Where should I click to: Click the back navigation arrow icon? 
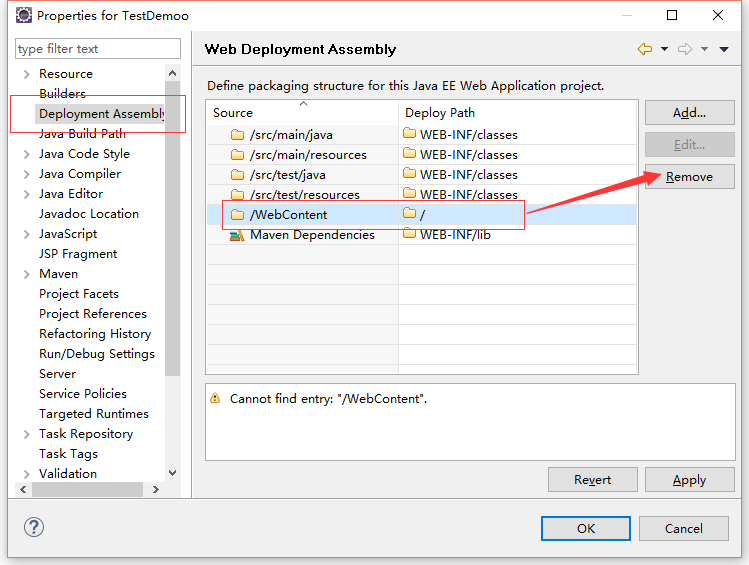[645, 49]
